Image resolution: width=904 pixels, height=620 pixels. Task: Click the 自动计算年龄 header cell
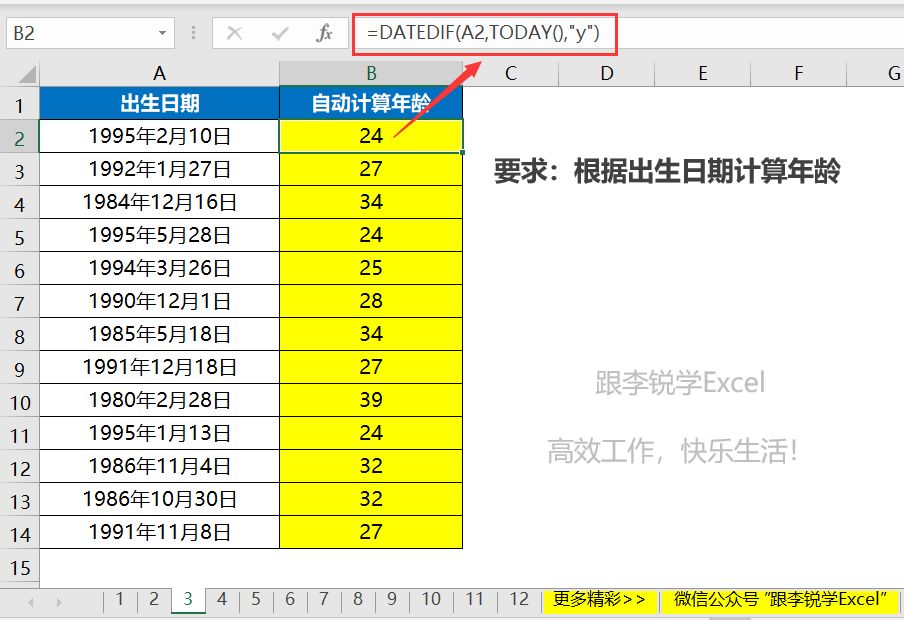[x=371, y=103]
